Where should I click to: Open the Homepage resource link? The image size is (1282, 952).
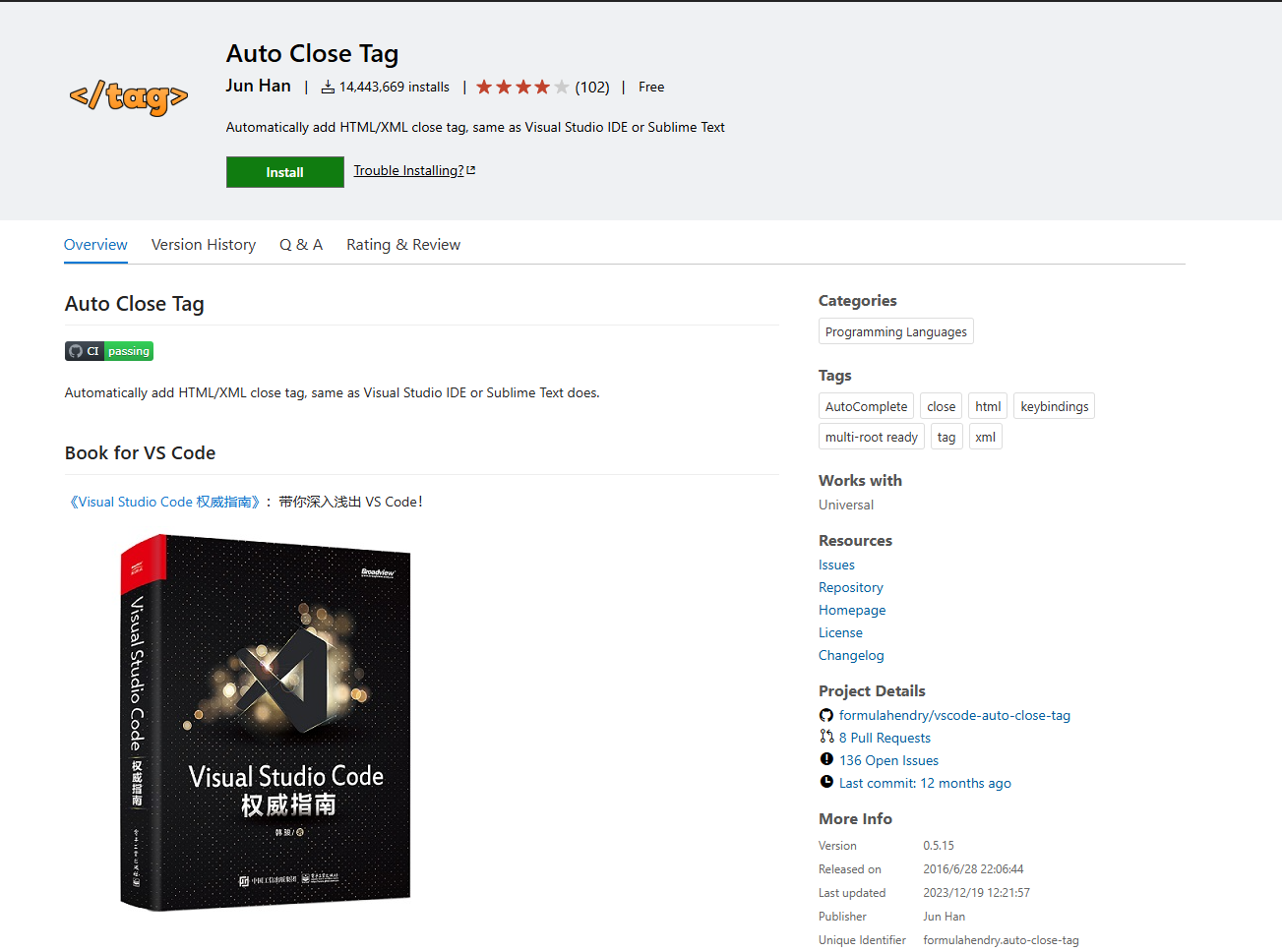(x=852, y=610)
